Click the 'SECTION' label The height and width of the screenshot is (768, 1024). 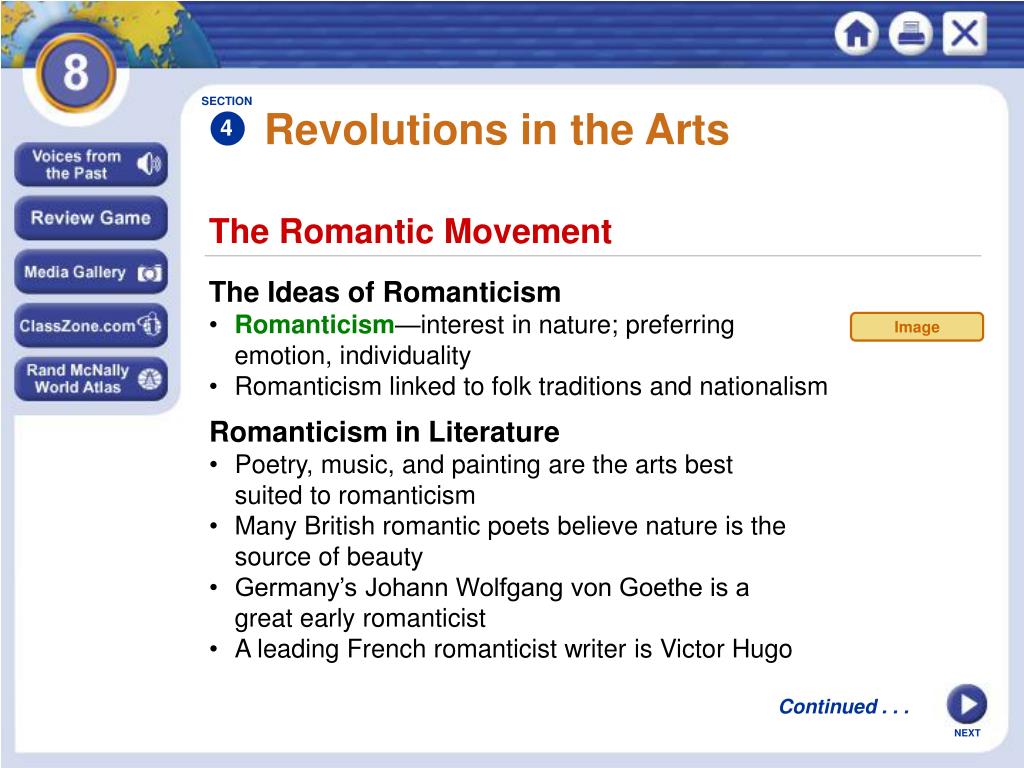[227, 101]
